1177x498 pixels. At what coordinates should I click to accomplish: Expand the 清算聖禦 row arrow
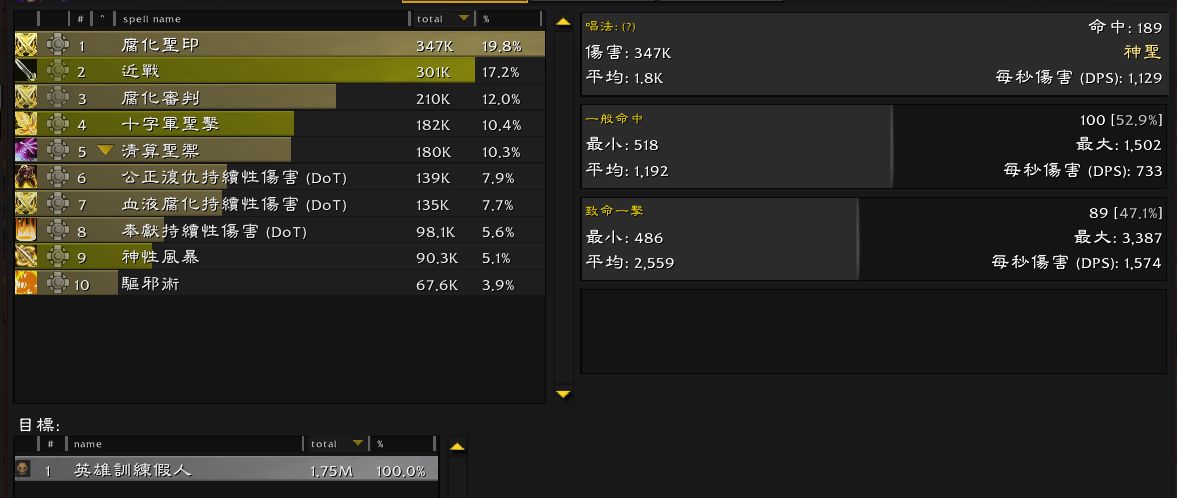[x=105, y=150]
